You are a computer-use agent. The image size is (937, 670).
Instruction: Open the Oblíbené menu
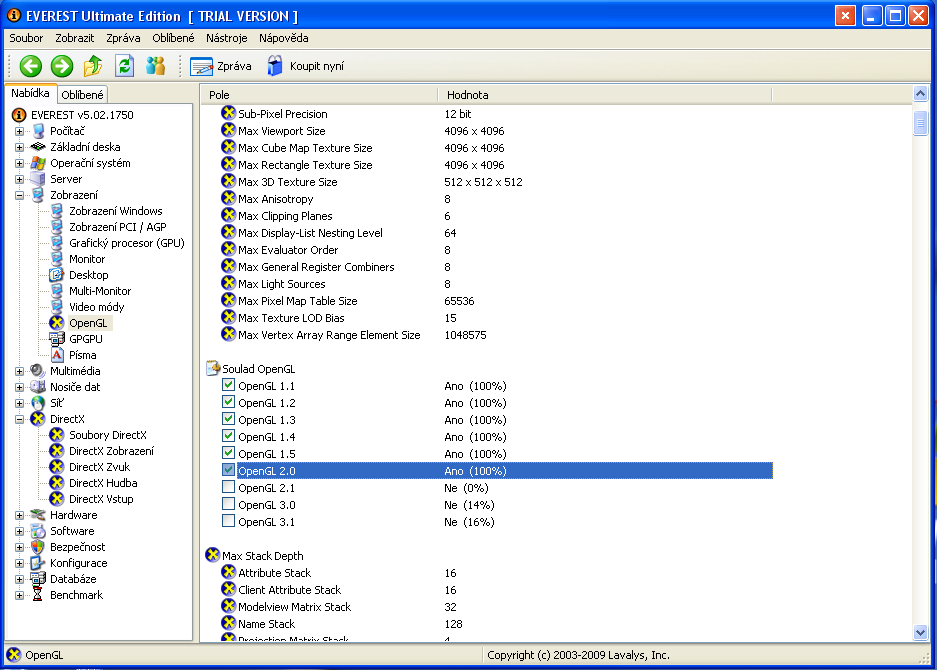coord(173,38)
